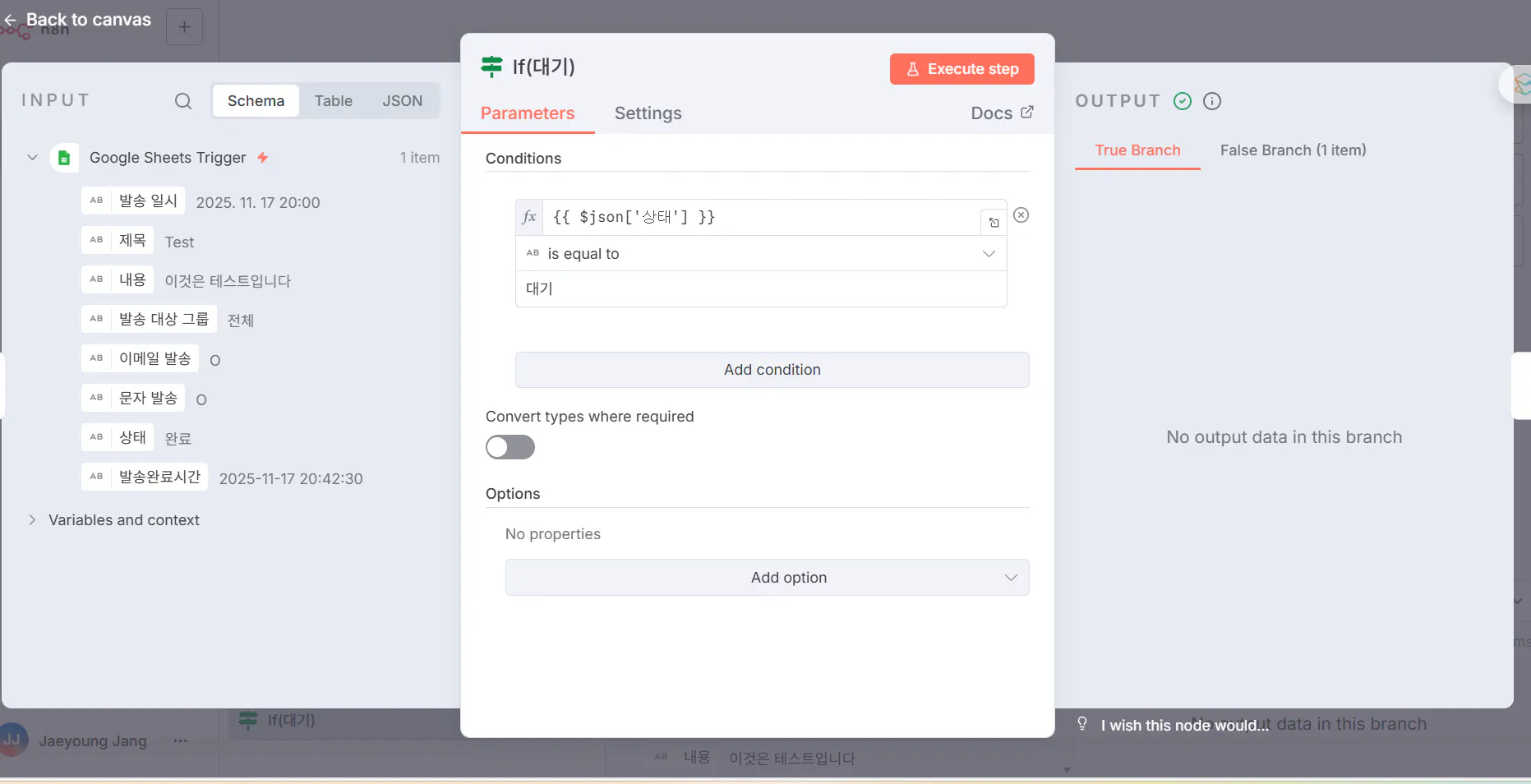This screenshot has height=784, width=1531.
Task: Select the 문자 발송 field
Action: coord(133,398)
